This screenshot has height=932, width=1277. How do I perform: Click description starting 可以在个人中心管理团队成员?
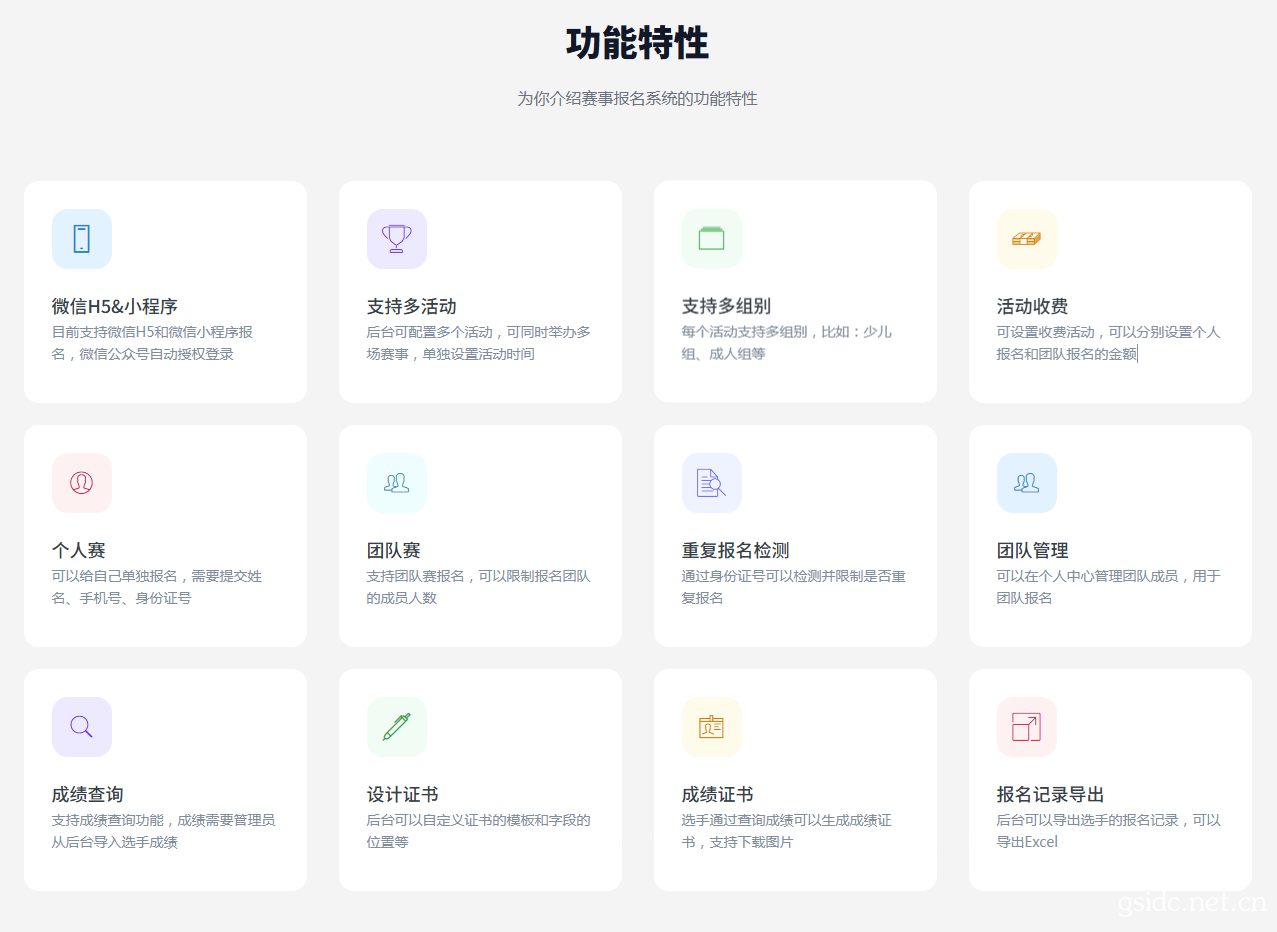pos(1109,587)
